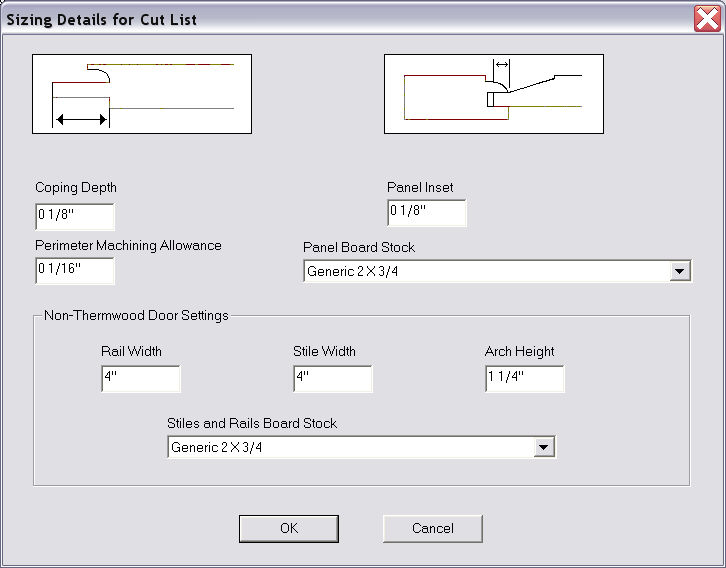Confirm settings with the OK button
The height and width of the screenshot is (568, 726).
[x=289, y=528]
